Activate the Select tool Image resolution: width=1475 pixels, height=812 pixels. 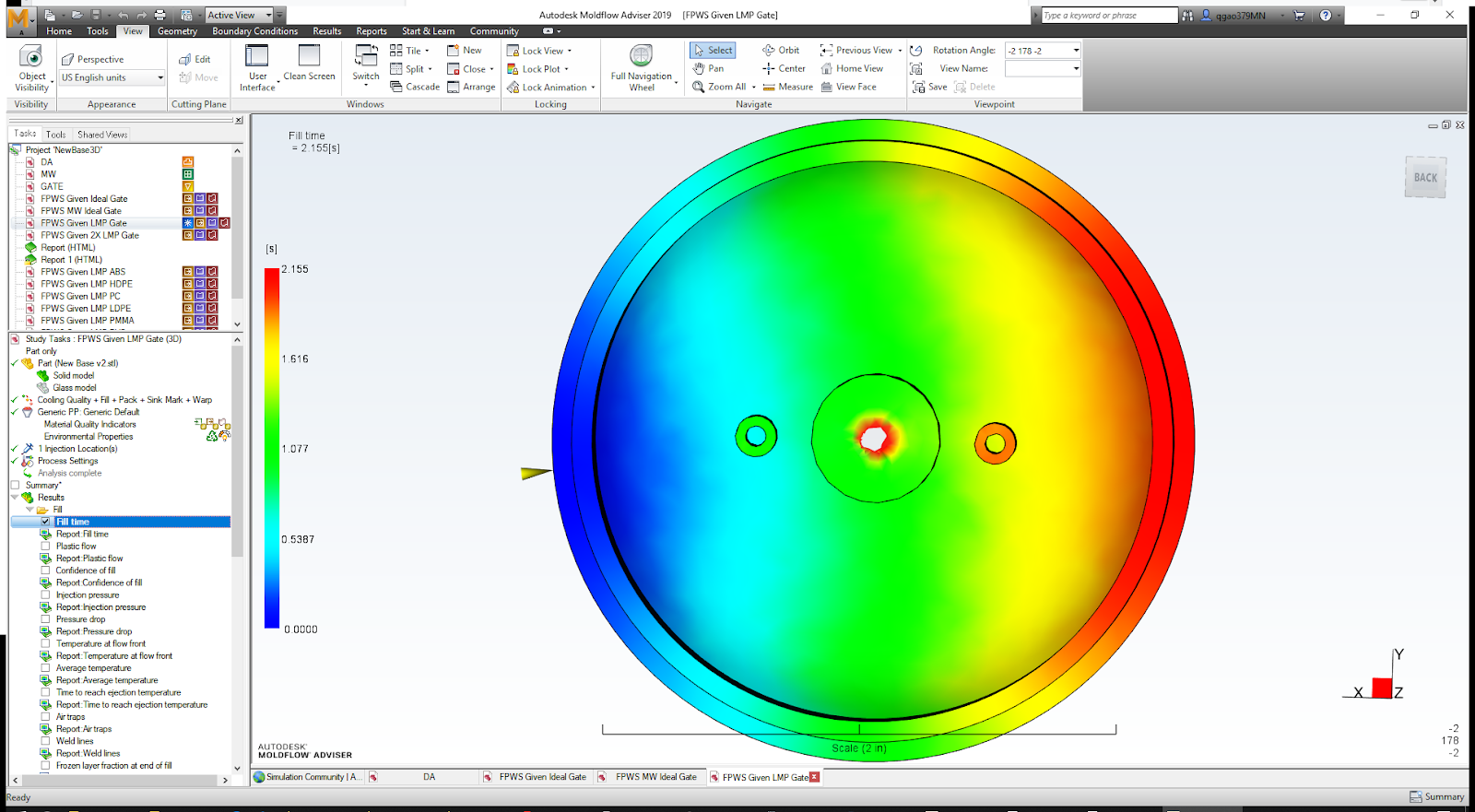[x=713, y=51]
